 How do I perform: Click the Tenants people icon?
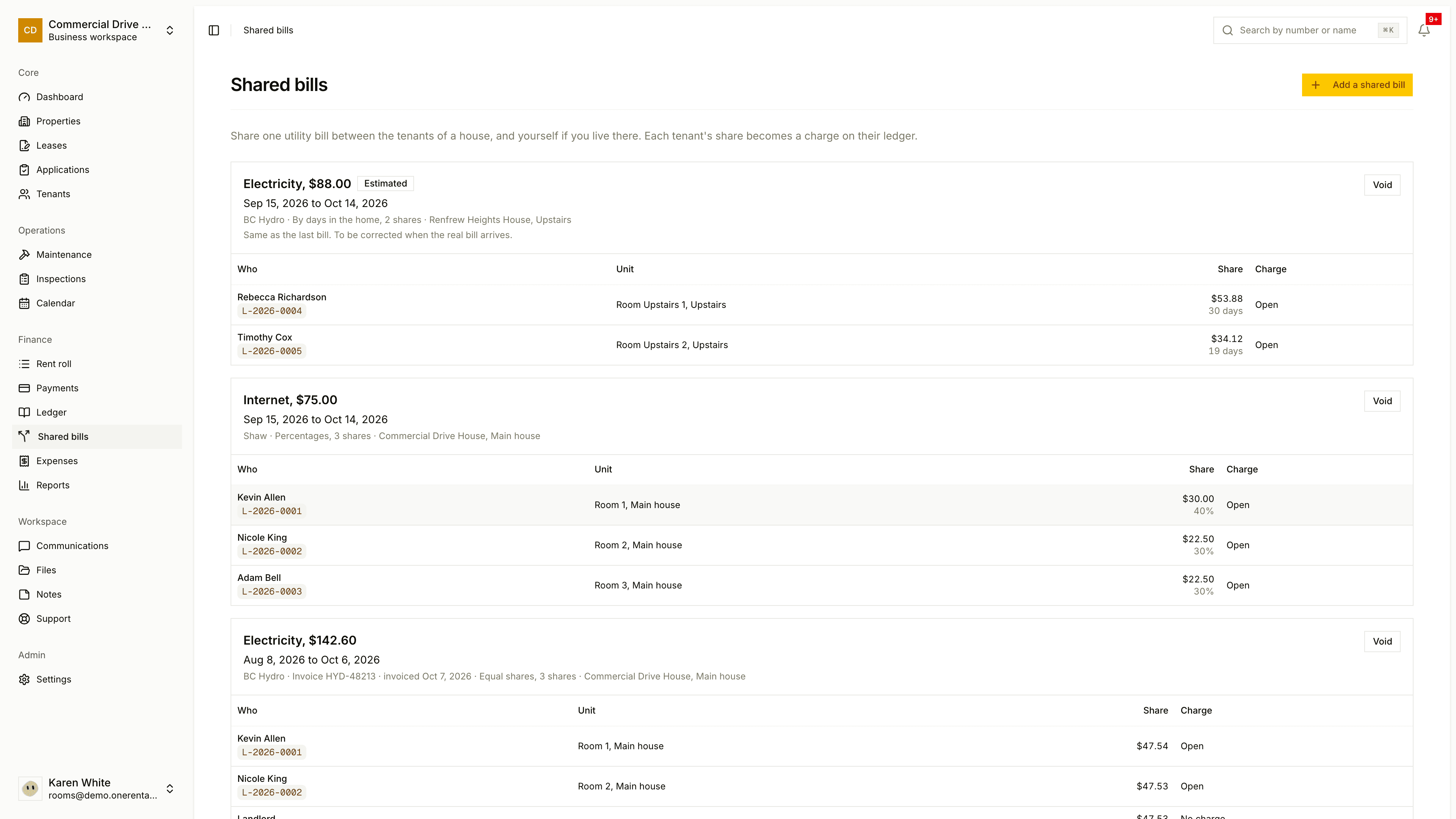tap(24, 194)
